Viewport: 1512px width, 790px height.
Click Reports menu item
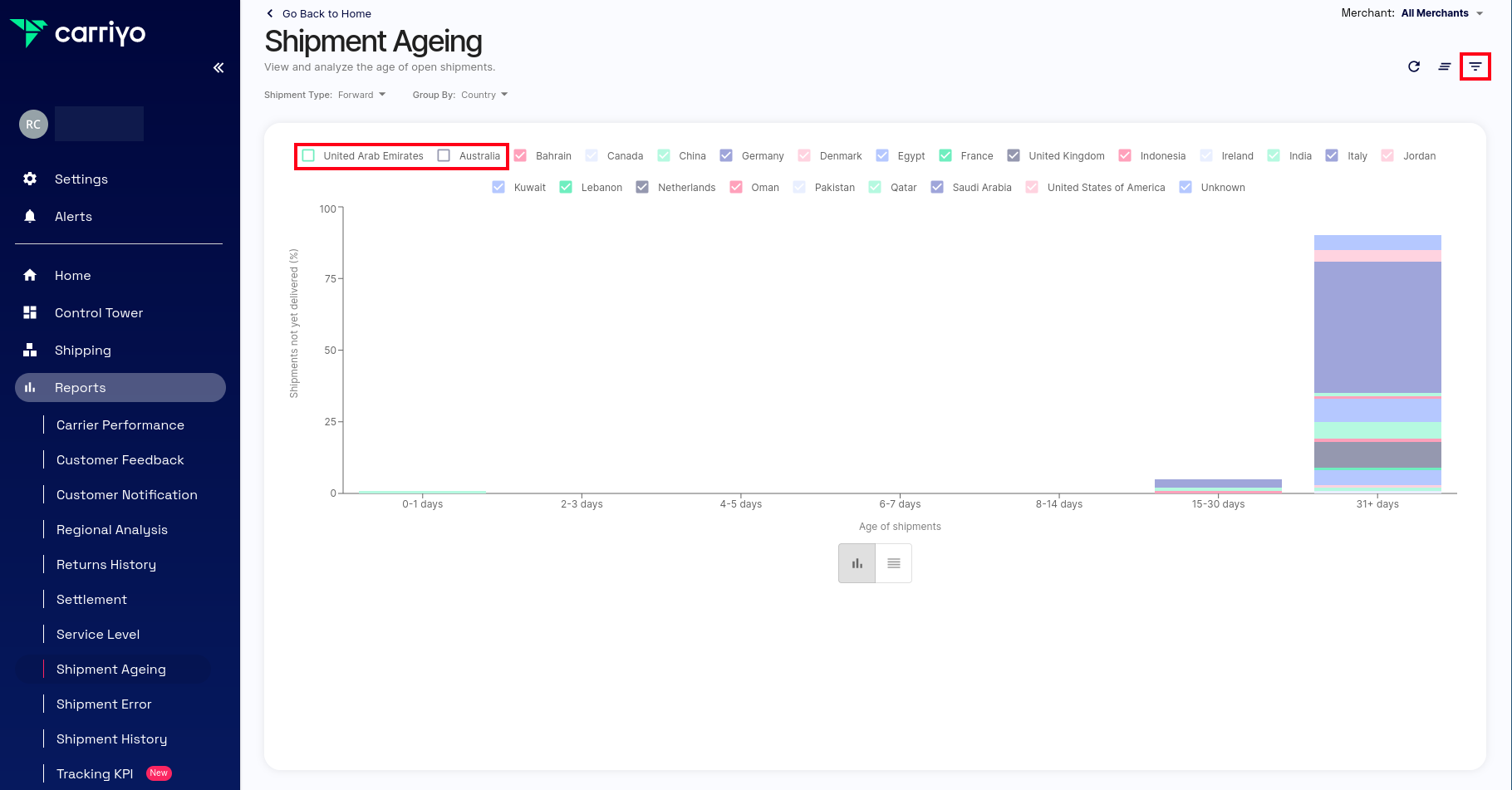120,387
